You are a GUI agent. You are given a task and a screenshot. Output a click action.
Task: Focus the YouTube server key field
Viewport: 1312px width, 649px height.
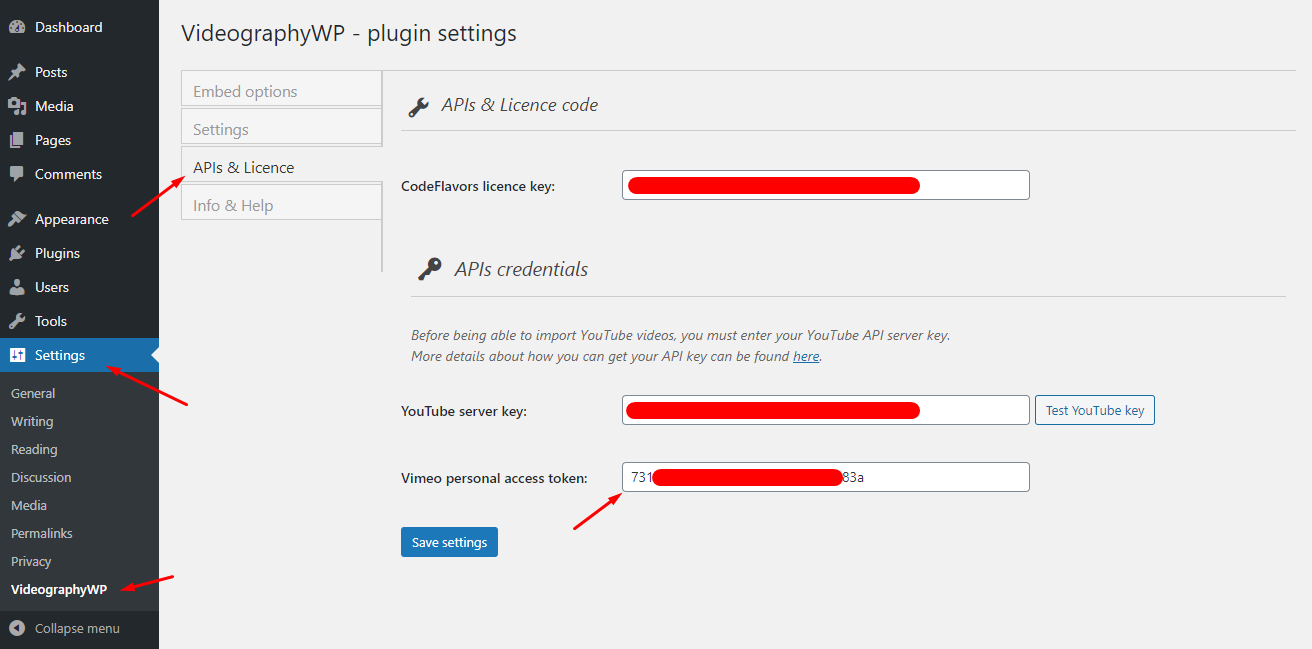point(825,410)
